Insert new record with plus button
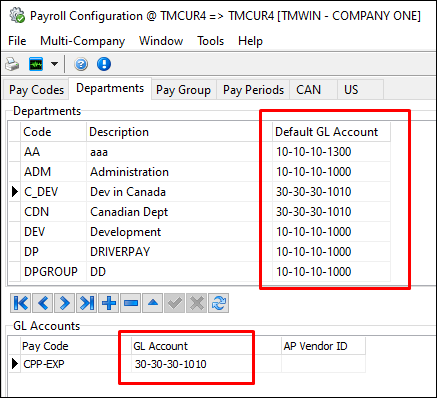 point(109,303)
